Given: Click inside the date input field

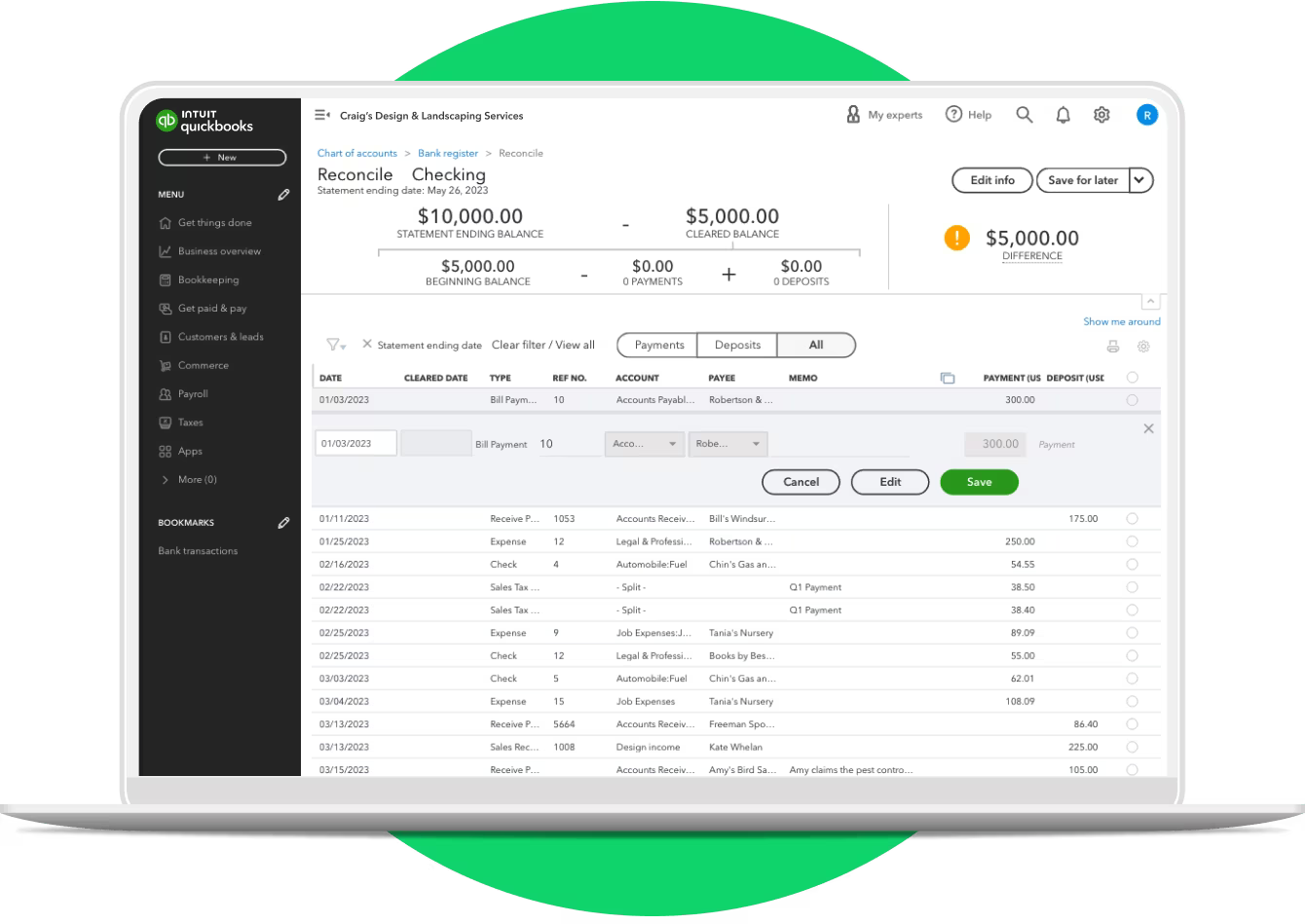Looking at the screenshot, I should (x=354, y=442).
